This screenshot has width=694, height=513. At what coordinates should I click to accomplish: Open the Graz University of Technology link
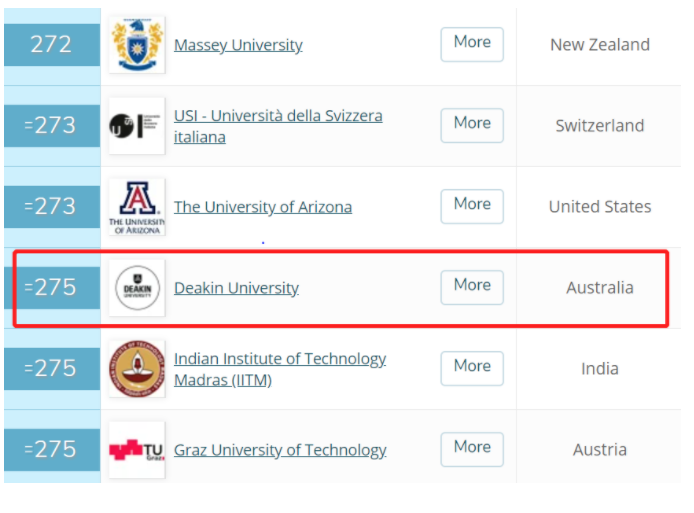(280, 450)
